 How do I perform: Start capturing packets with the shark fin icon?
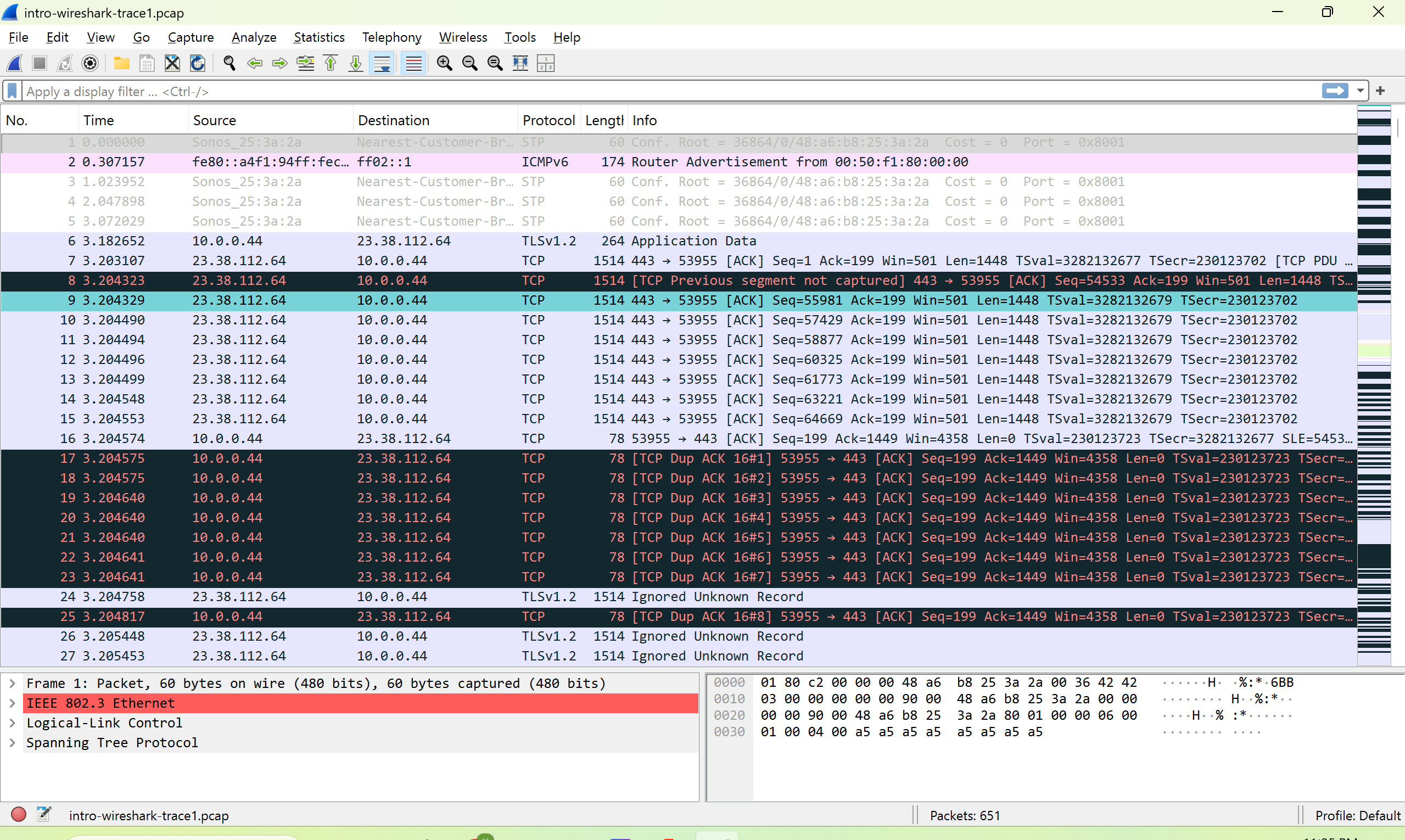(15, 63)
